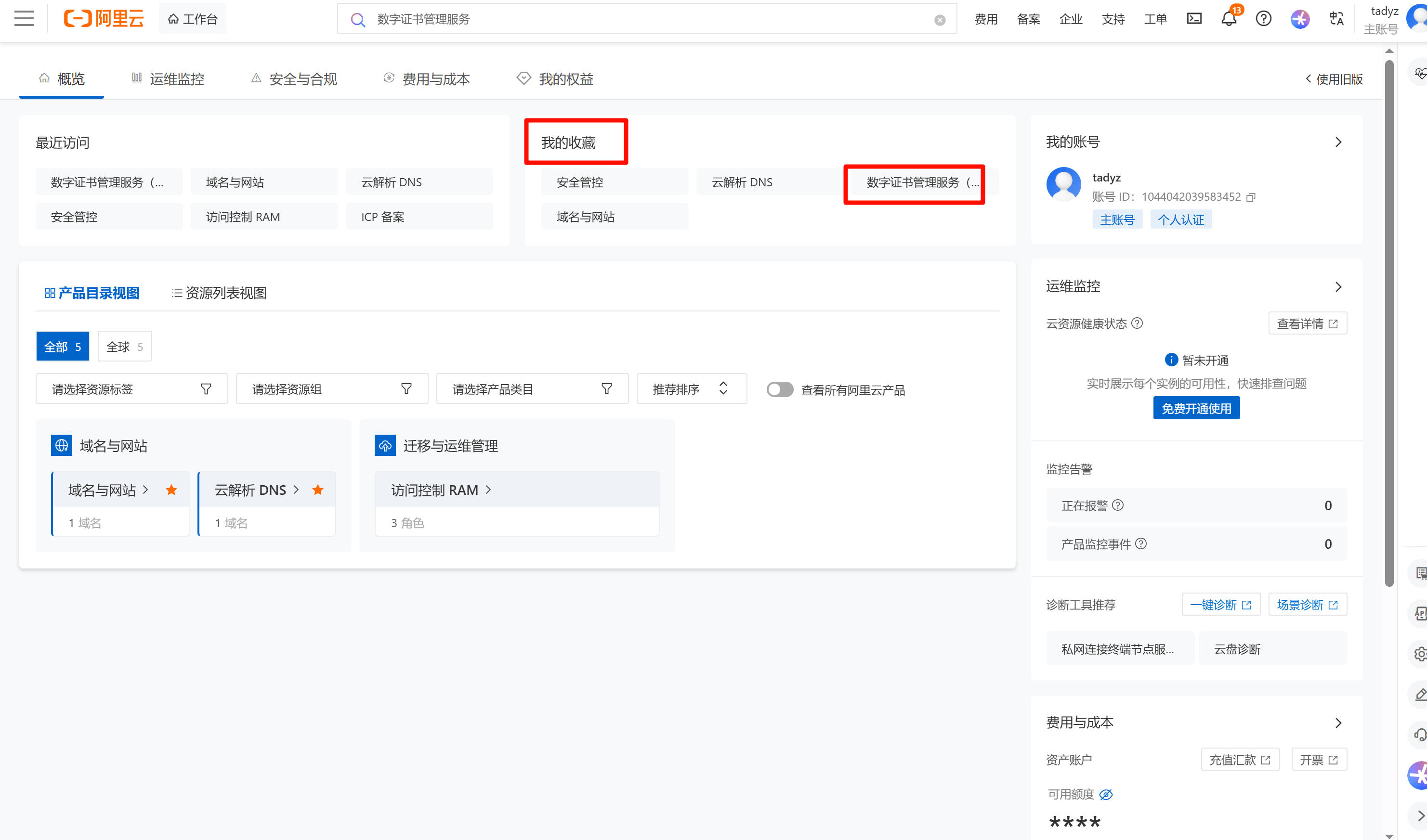Image resolution: width=1427 pixels, height=840 pixels.
Task: Click the page vertical scrollbar
Action: tap(1389, 323)
